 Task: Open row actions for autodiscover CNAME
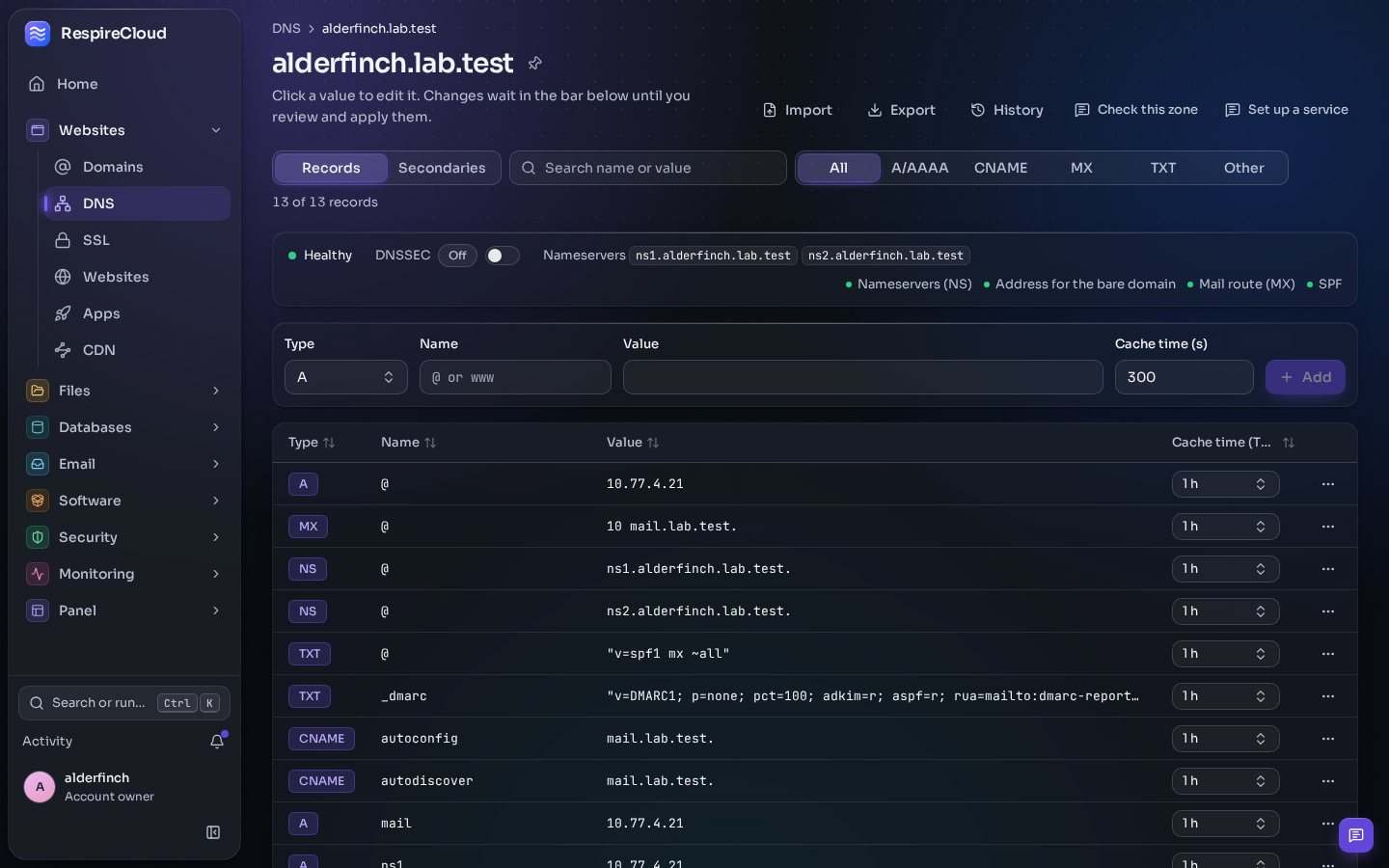tap(1328, 781)
